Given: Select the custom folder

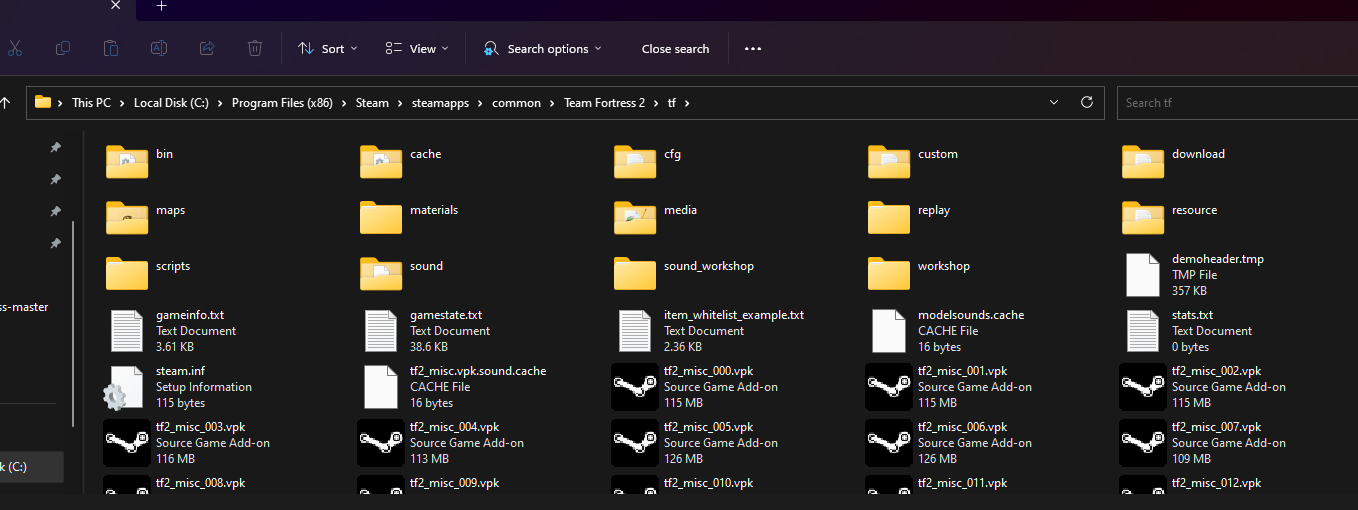Looking at the screenshot, I should click(x=913, y=160).
